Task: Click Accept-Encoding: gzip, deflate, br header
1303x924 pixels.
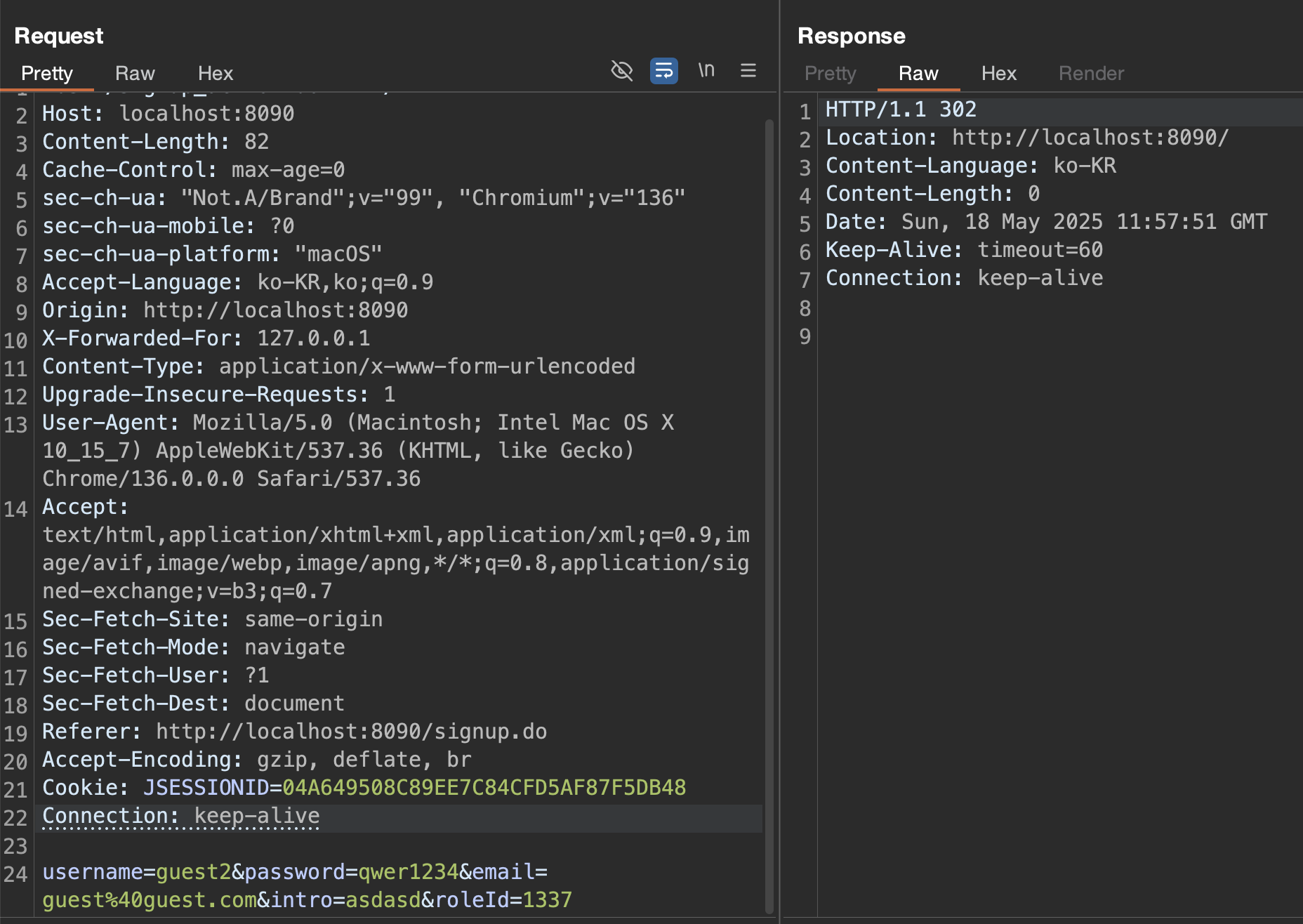Action: [x=257, y=760]
